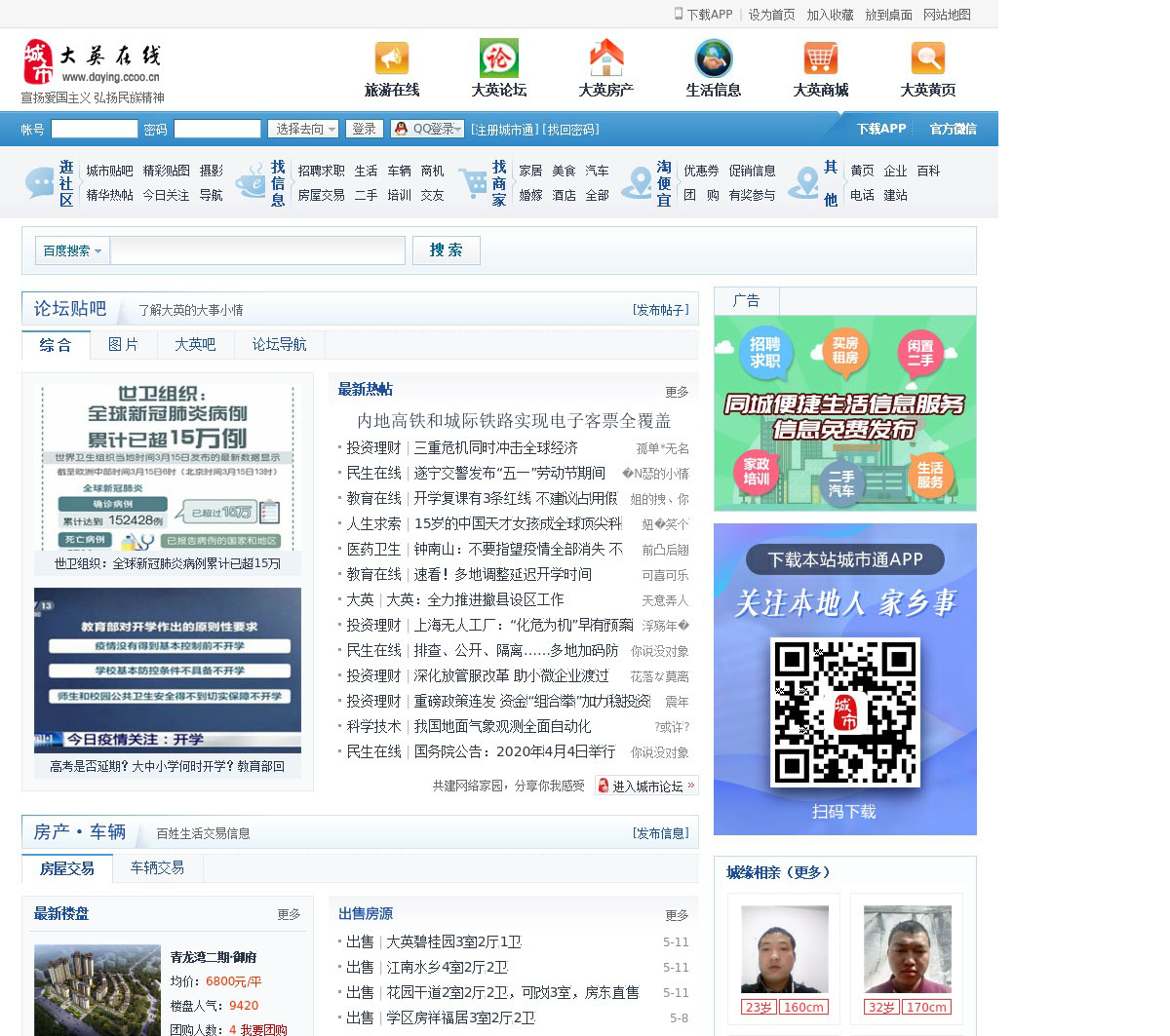Click 生活服务 bubble in the ad
1170x1036 pixels.
930,476
